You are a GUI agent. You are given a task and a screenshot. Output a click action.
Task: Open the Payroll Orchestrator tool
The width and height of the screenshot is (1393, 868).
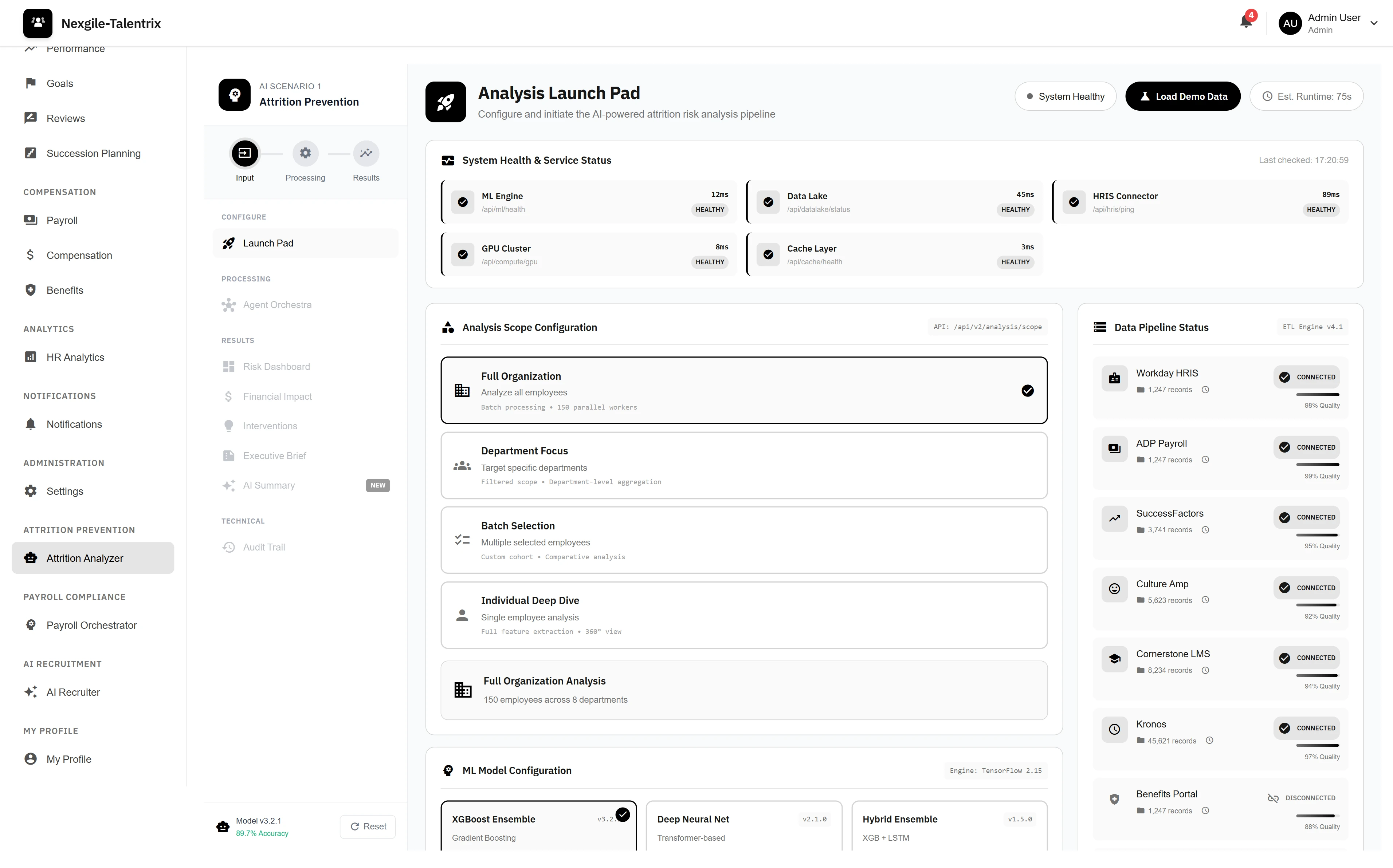[x=91, y=625]
